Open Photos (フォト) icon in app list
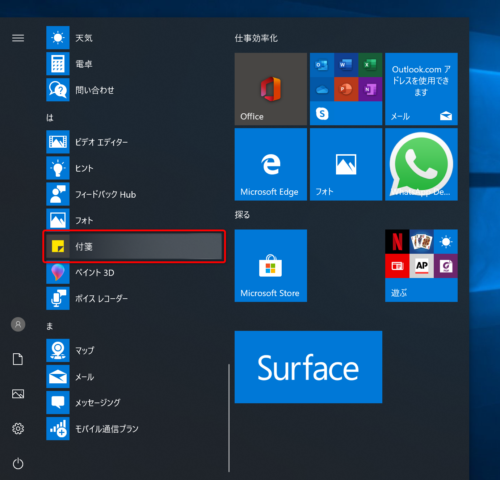Viewport: 500px width, 480px height. coord(58,220)
